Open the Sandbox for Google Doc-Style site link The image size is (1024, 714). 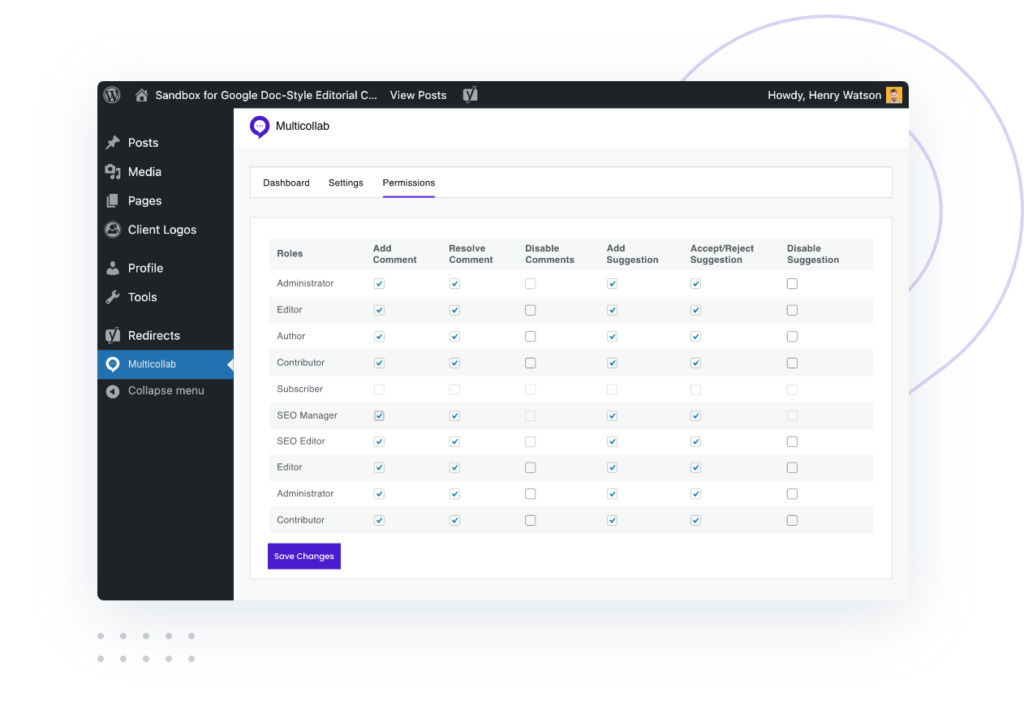266,95
